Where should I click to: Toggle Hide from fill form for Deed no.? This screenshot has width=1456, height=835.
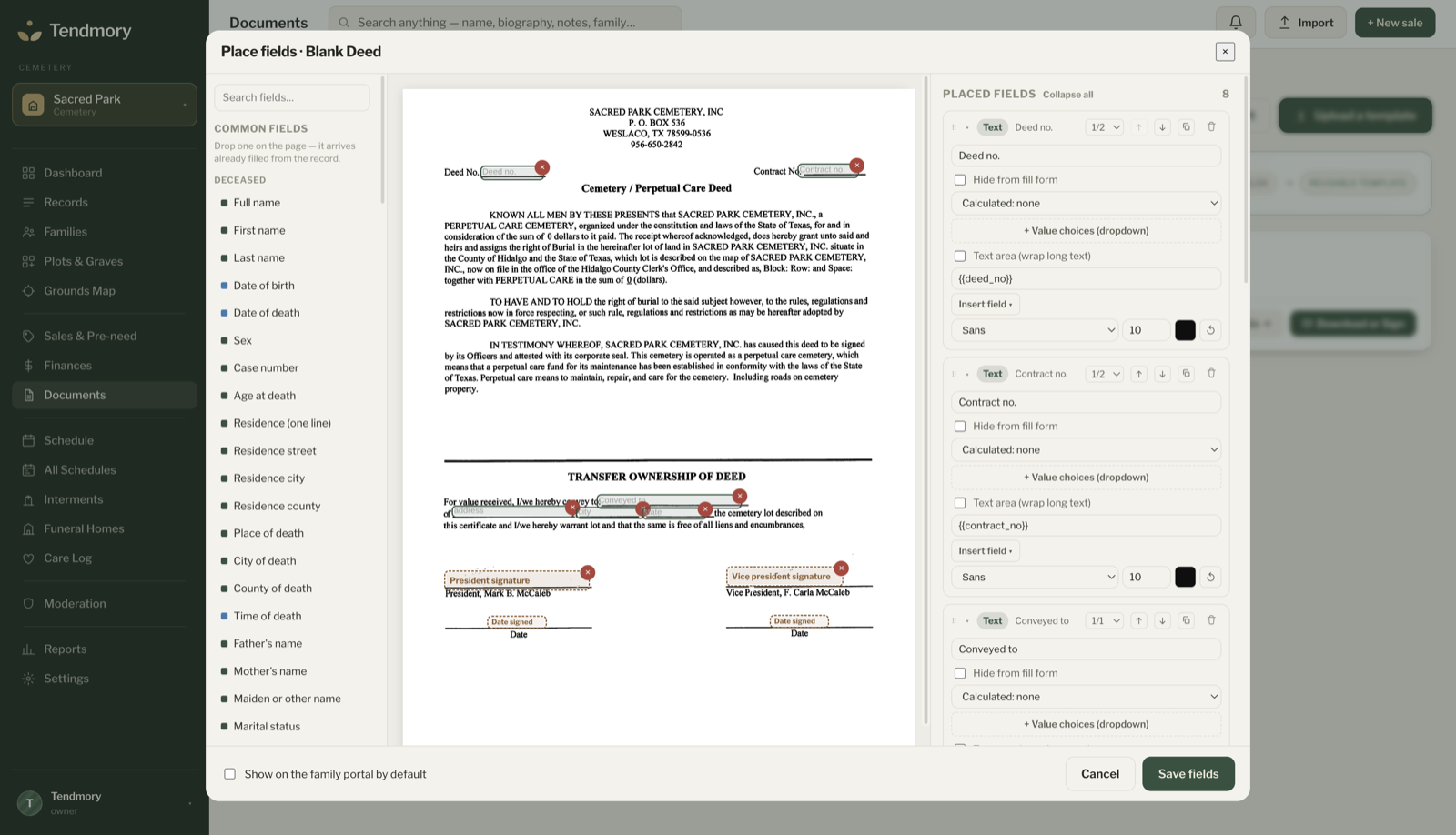(960, 180)
